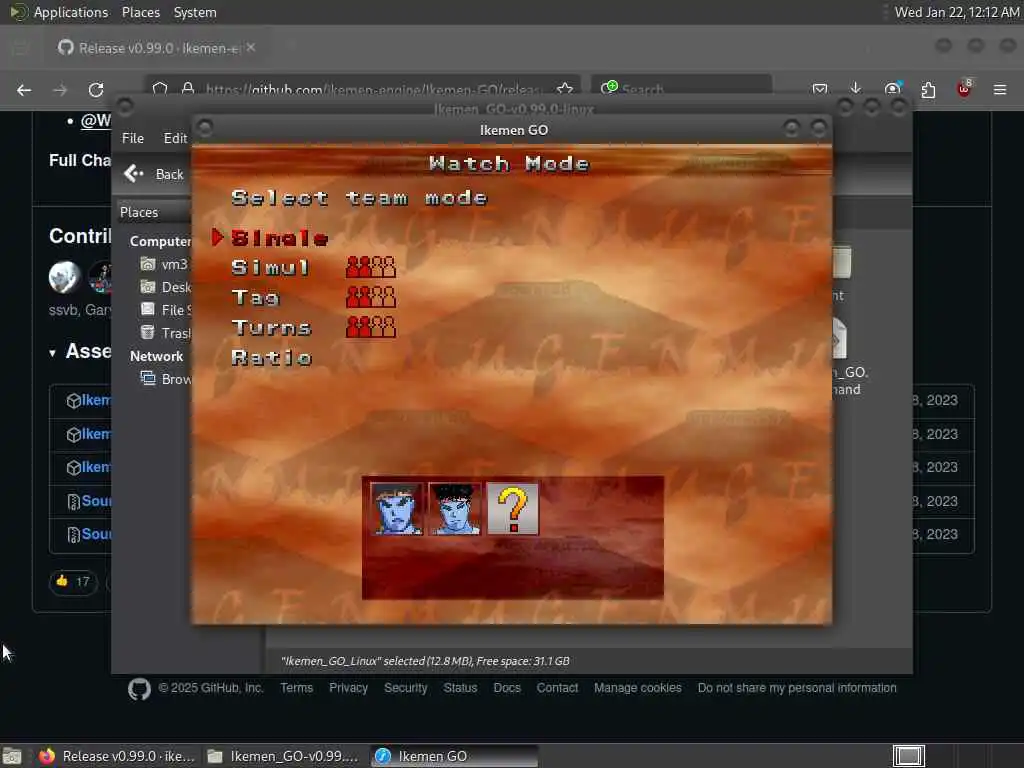Switch to Ikemen_GO-v0.99 folder taskbar entry

pos(282,756)
